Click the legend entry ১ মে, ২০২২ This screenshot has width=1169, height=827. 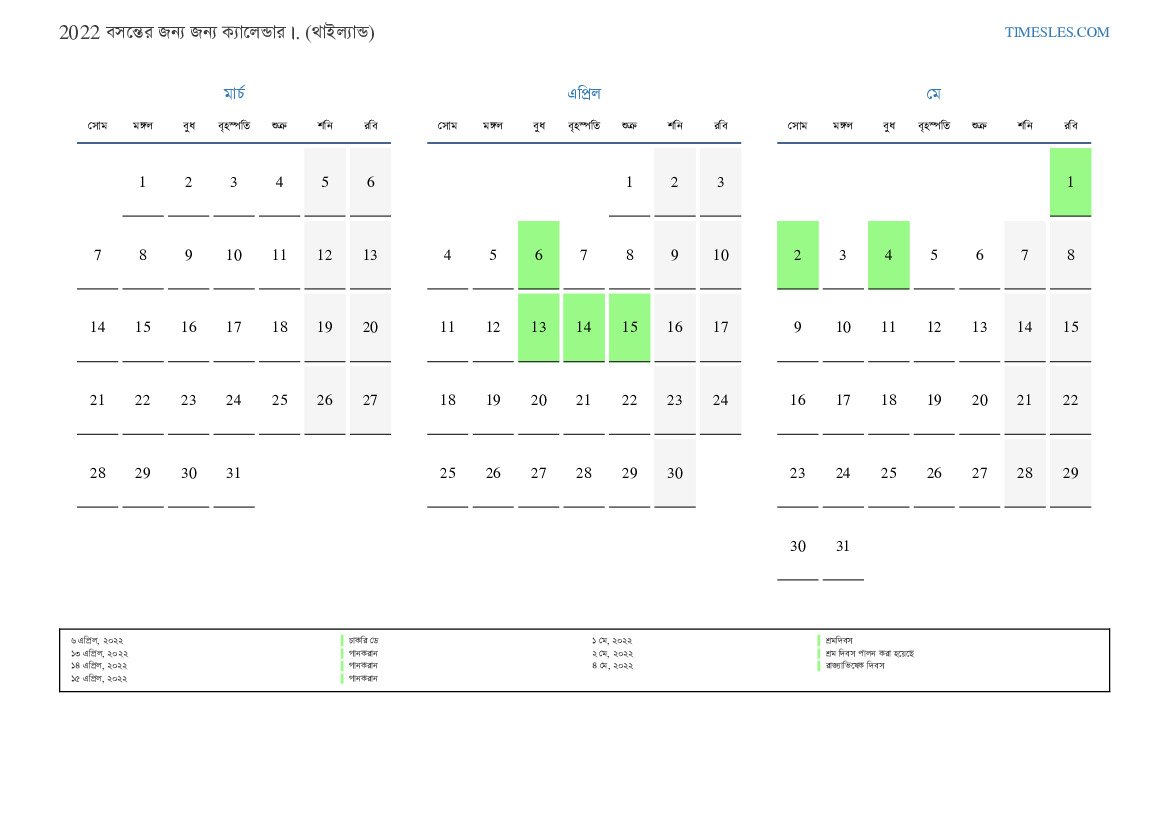pyautogui.click(x=612, y=641)
